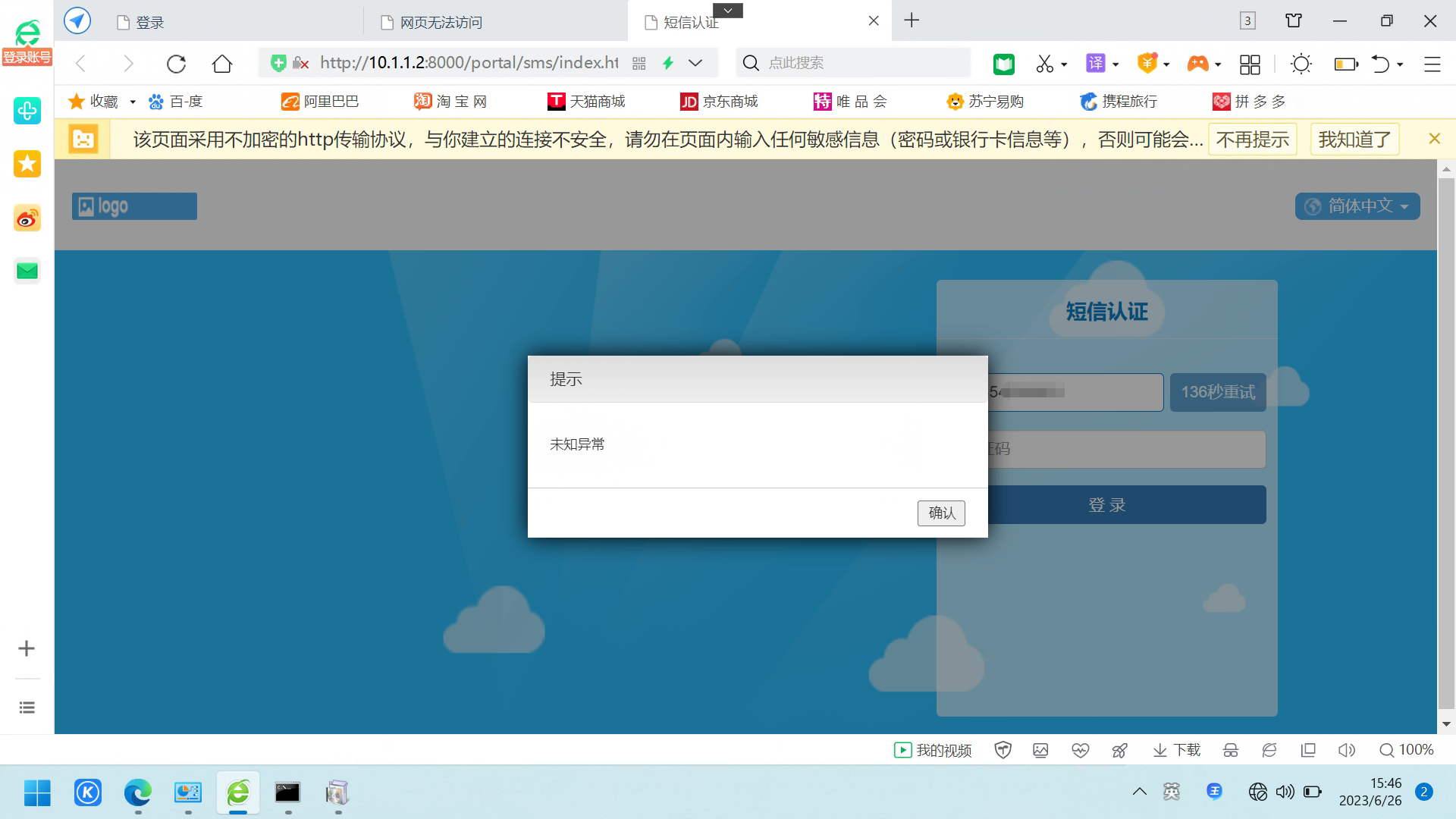This screenshot has width=1456, height=819.
Task: Click the 我知道了 warning button
Action: point(1354,140)
